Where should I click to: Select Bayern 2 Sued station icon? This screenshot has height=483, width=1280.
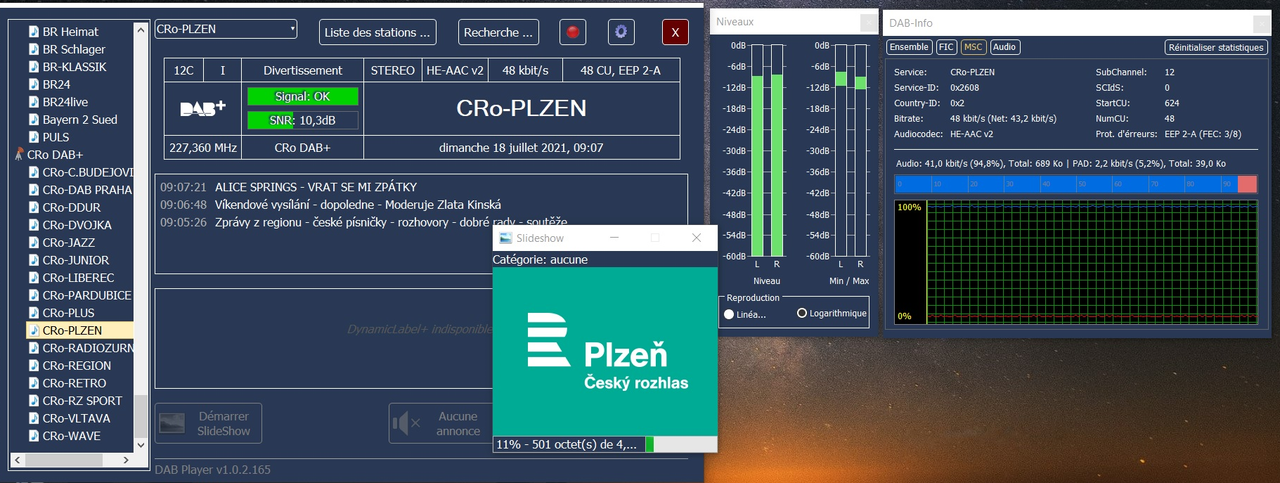[34, 120]
